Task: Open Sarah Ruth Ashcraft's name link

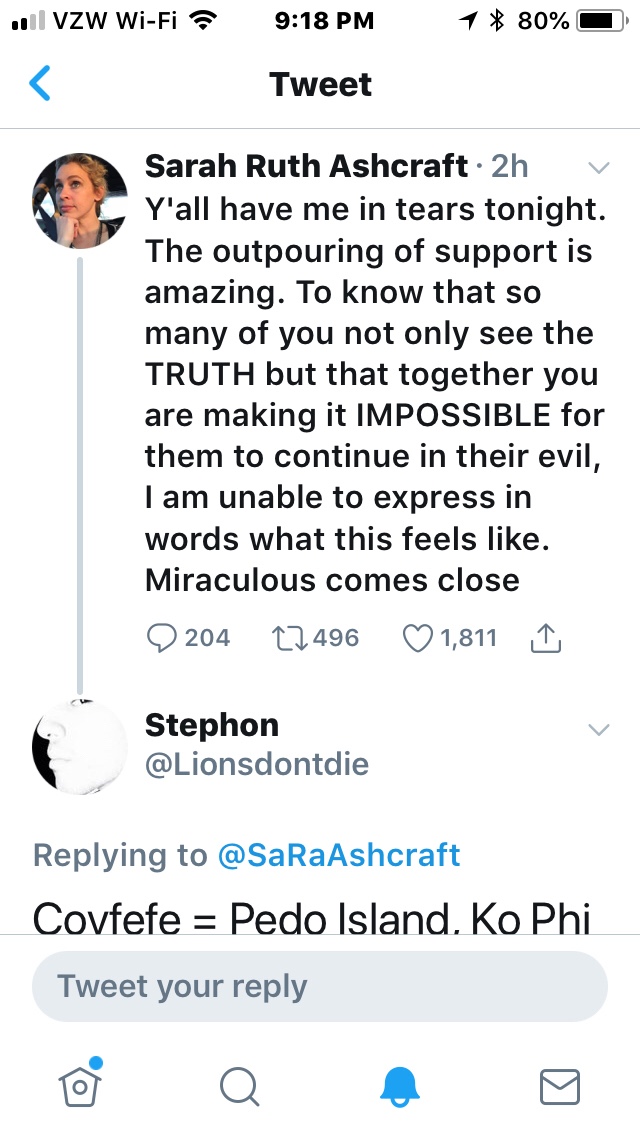Action: [x=306, y=166]
